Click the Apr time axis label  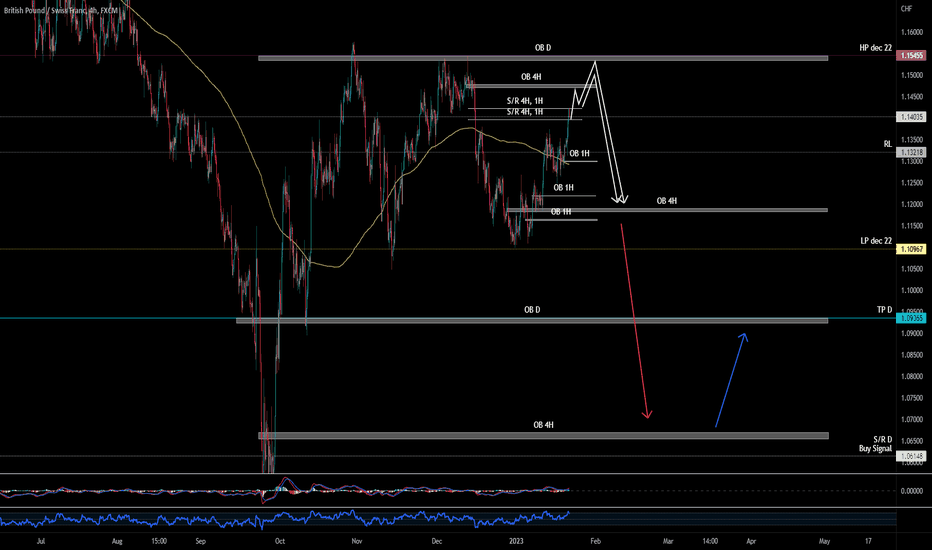(x=751, y=541)
